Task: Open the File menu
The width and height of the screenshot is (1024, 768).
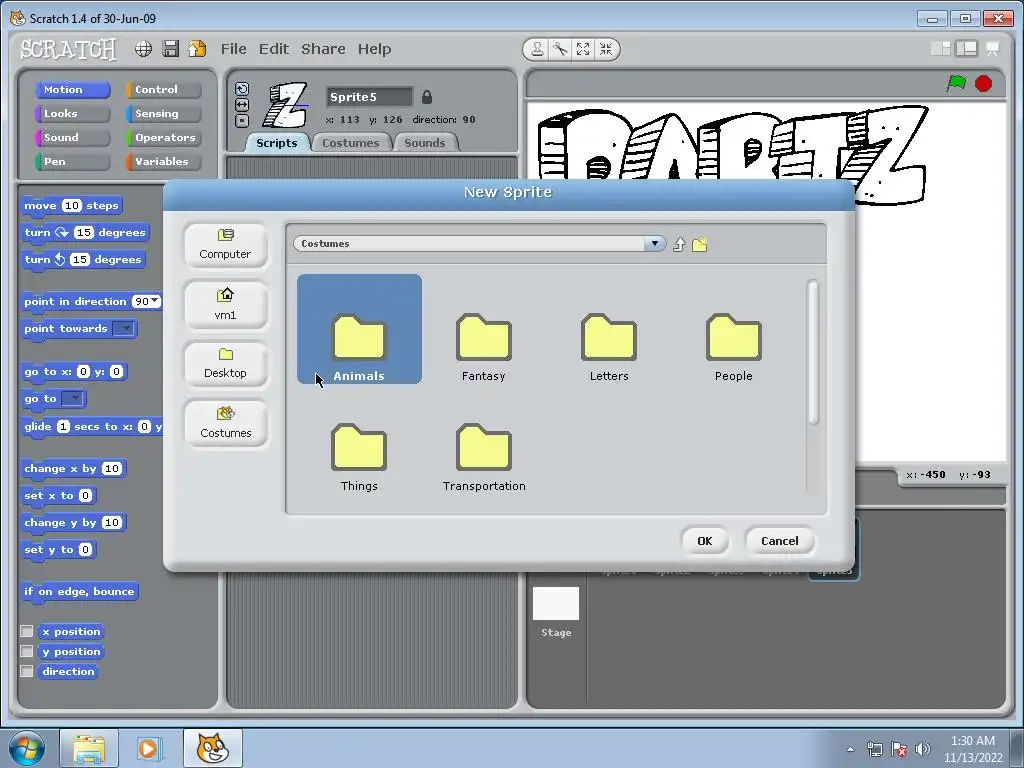Action: click(233, 49)
